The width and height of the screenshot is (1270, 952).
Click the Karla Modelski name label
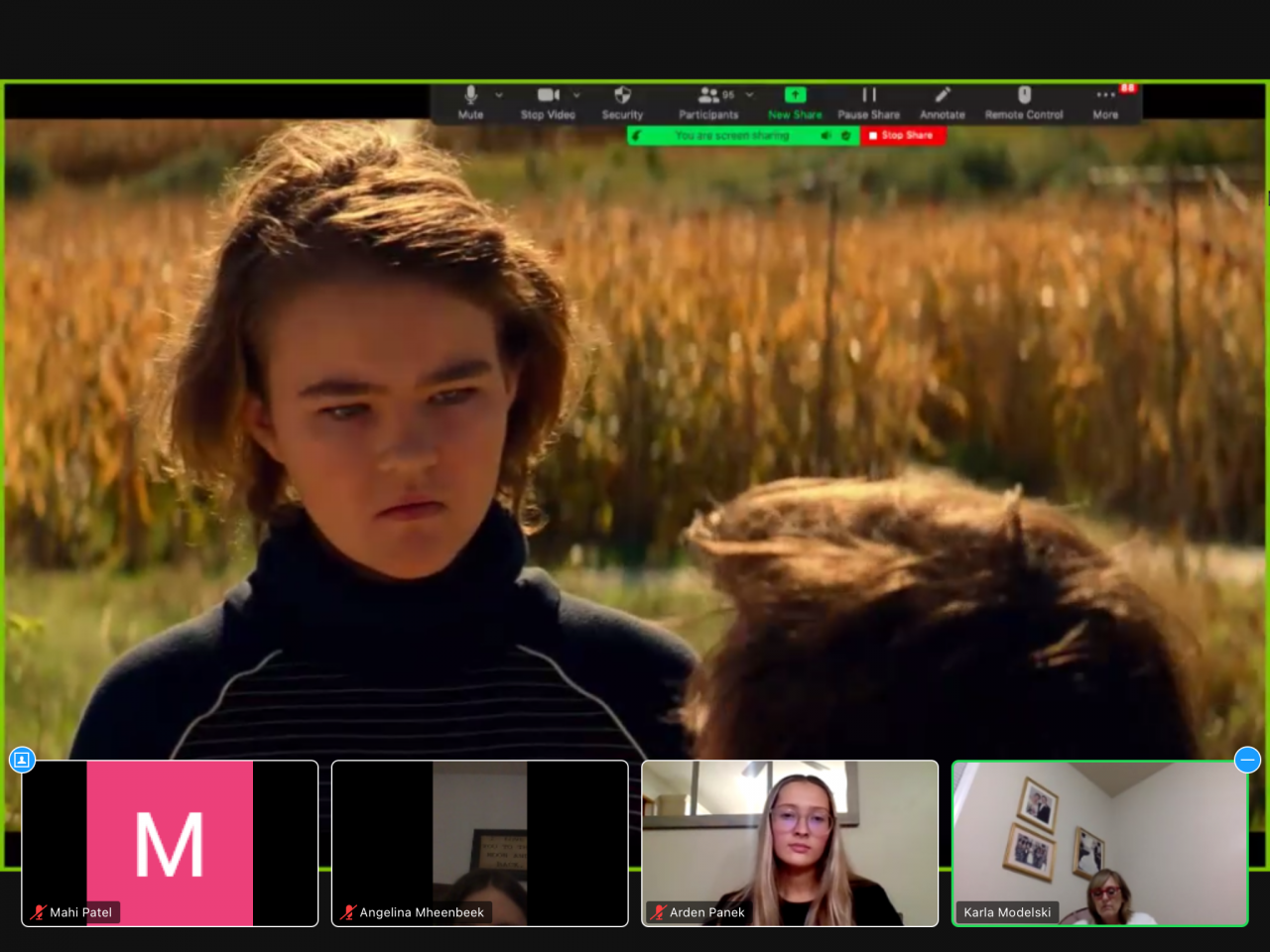(x=1007, y=912)
